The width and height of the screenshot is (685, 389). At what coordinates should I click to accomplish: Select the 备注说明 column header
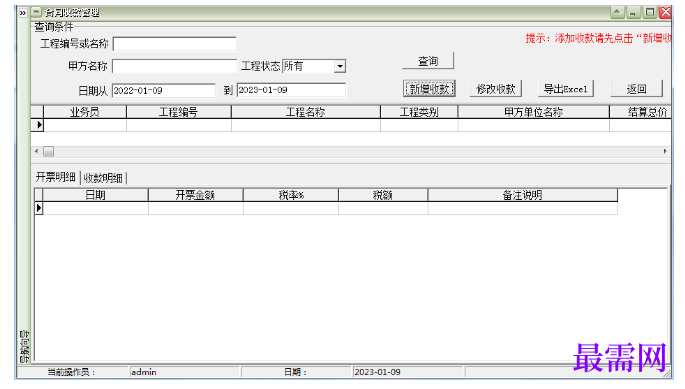(522, 195)
